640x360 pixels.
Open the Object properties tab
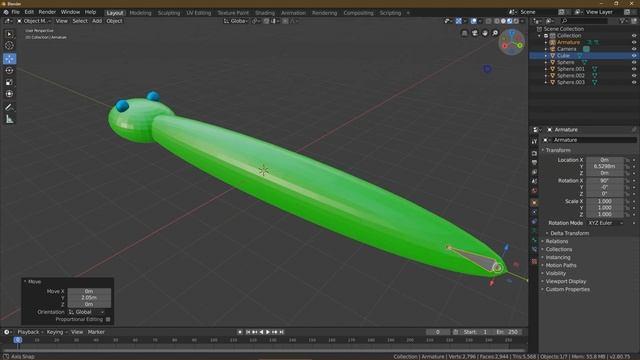click(534, 202)
